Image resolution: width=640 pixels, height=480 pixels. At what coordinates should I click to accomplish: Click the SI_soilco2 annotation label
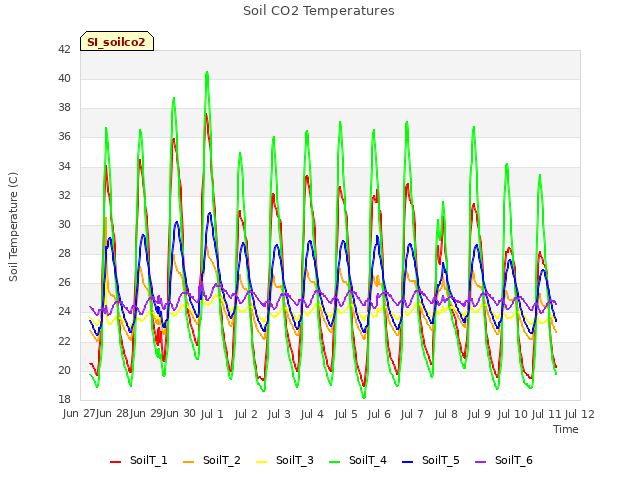click(117, 42)
